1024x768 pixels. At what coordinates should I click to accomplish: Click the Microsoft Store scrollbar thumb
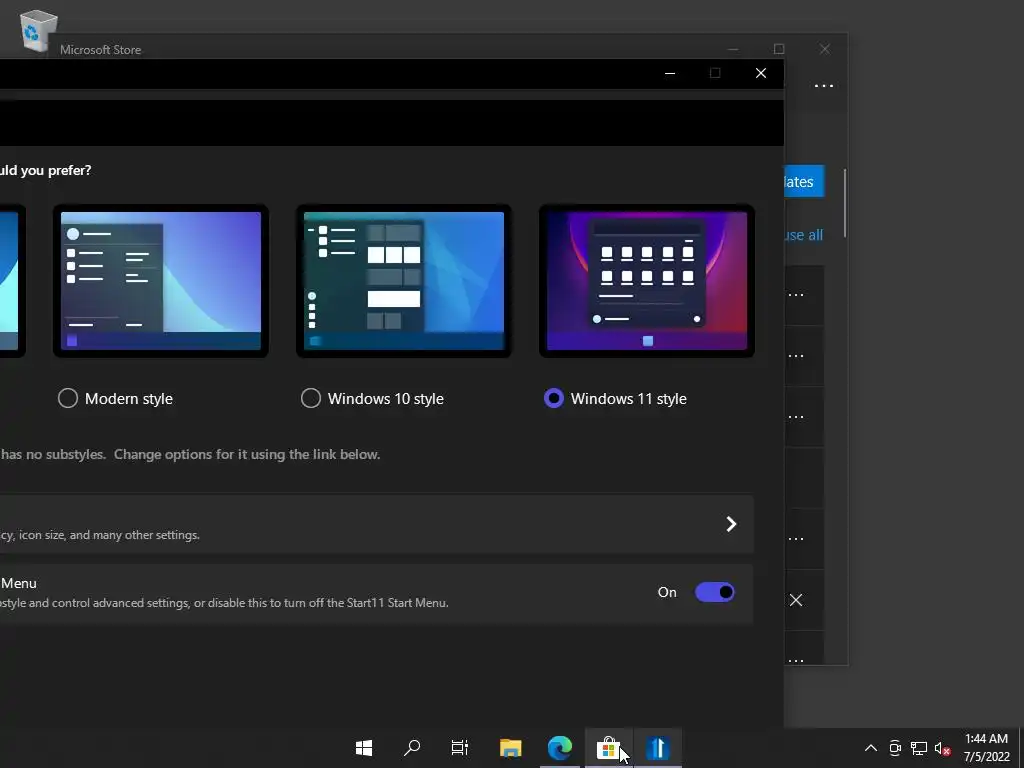click(x=845, y=203)
